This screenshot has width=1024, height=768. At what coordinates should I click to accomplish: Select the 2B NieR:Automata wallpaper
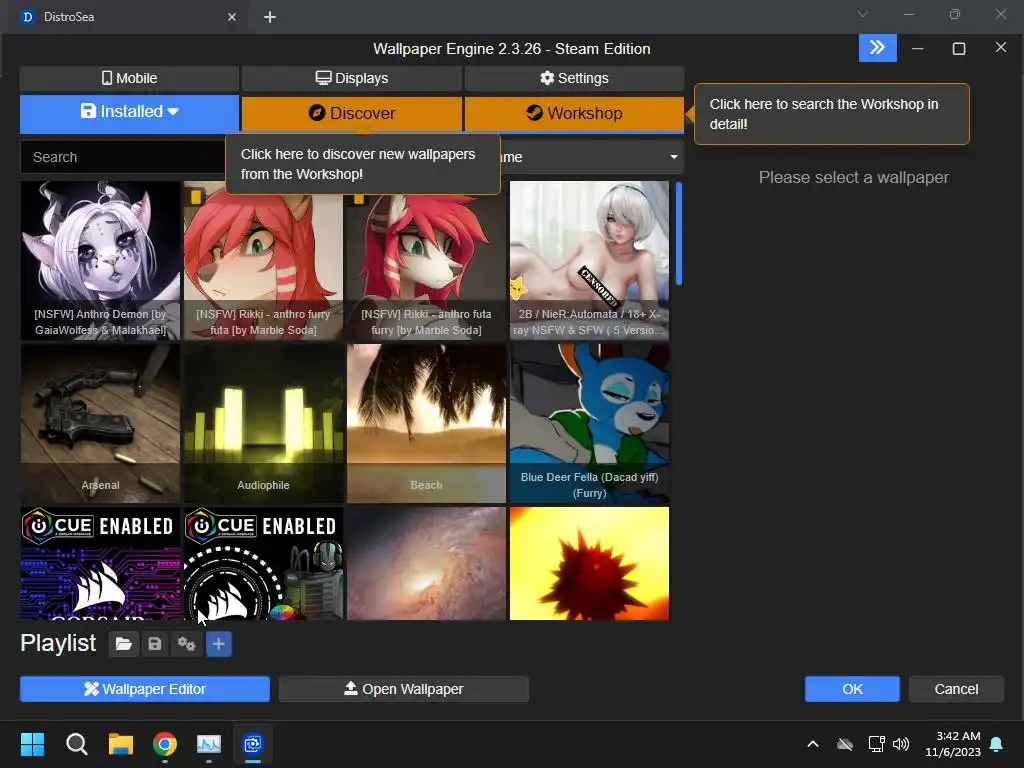(590, 261)
